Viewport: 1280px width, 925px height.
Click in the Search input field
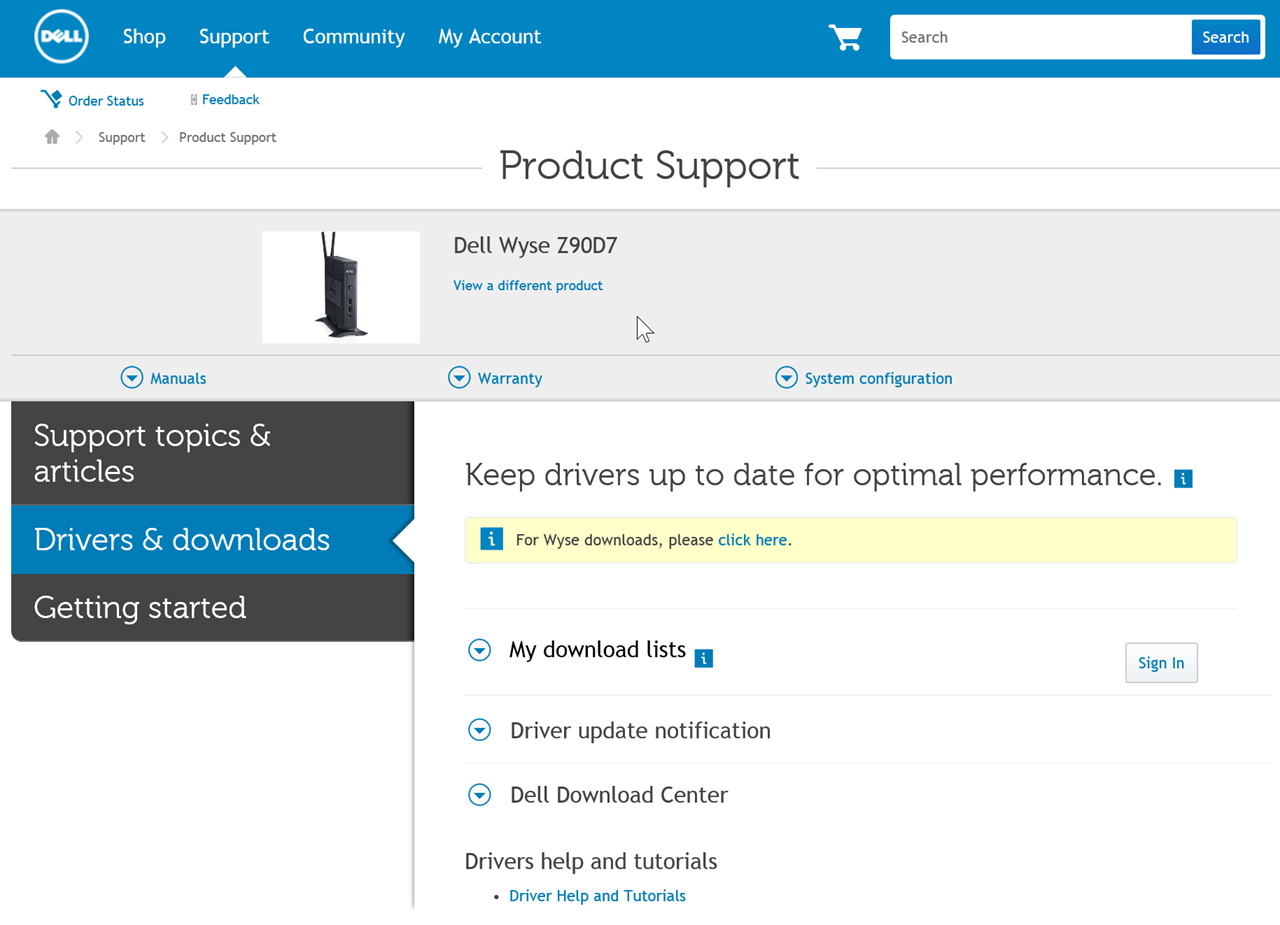click(1040, 38)
